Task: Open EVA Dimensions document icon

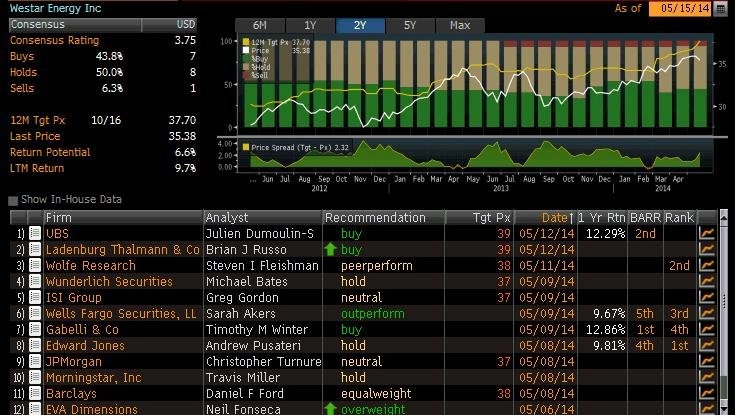Action: (x=35, y=408)
